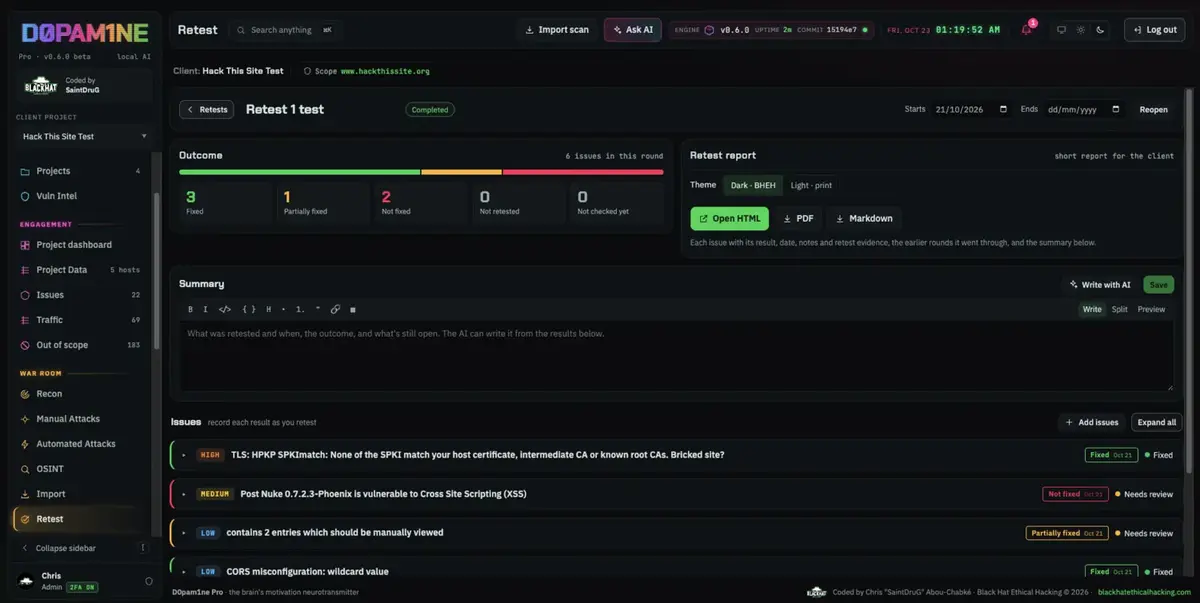Open Manual Attacks
The height and width of the screenshot is (603, 1200).
pos(80,419)
